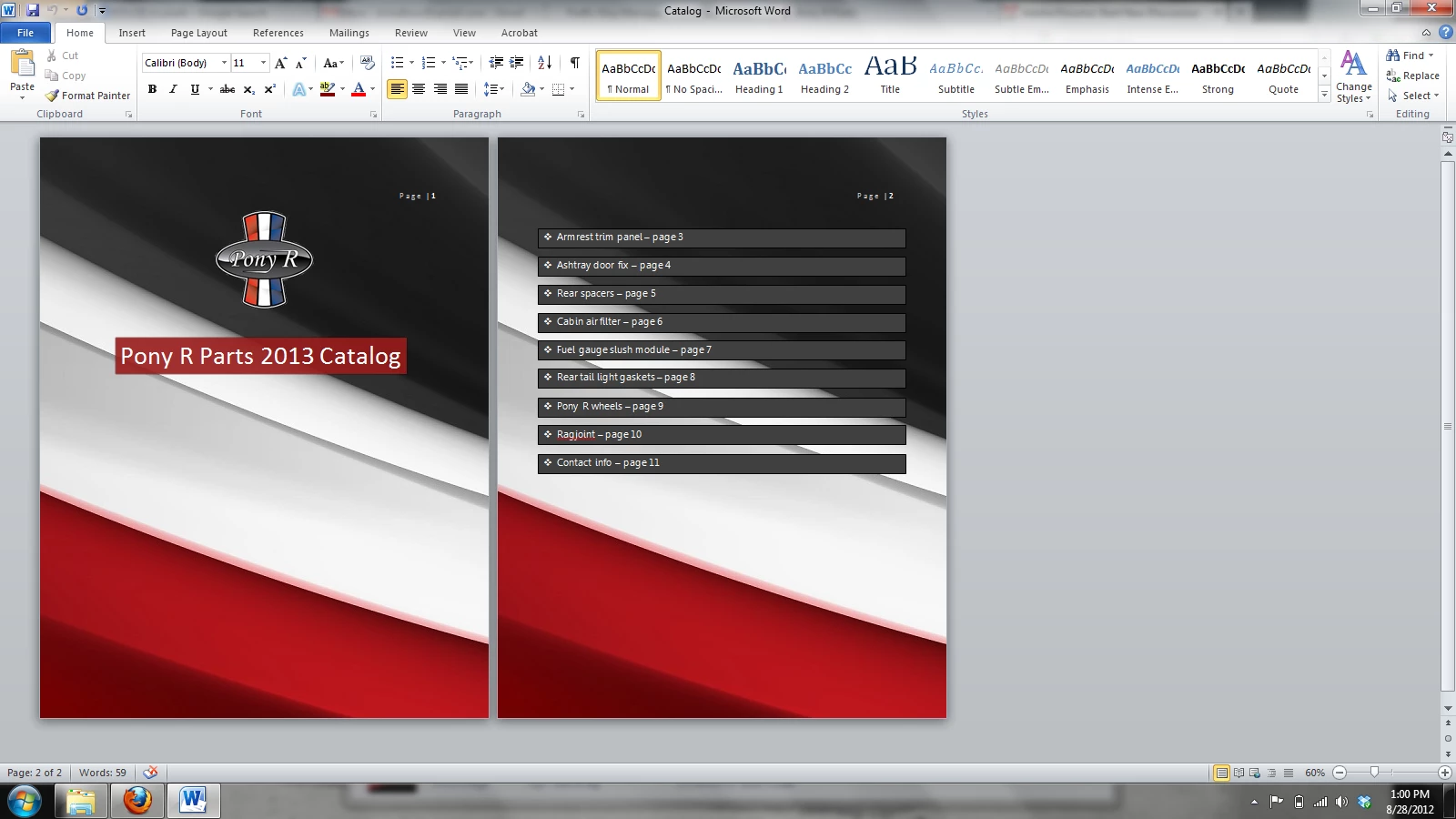
Task: Toggle Underline formatting
Action: pyautogui.click(x=195, y=89)
